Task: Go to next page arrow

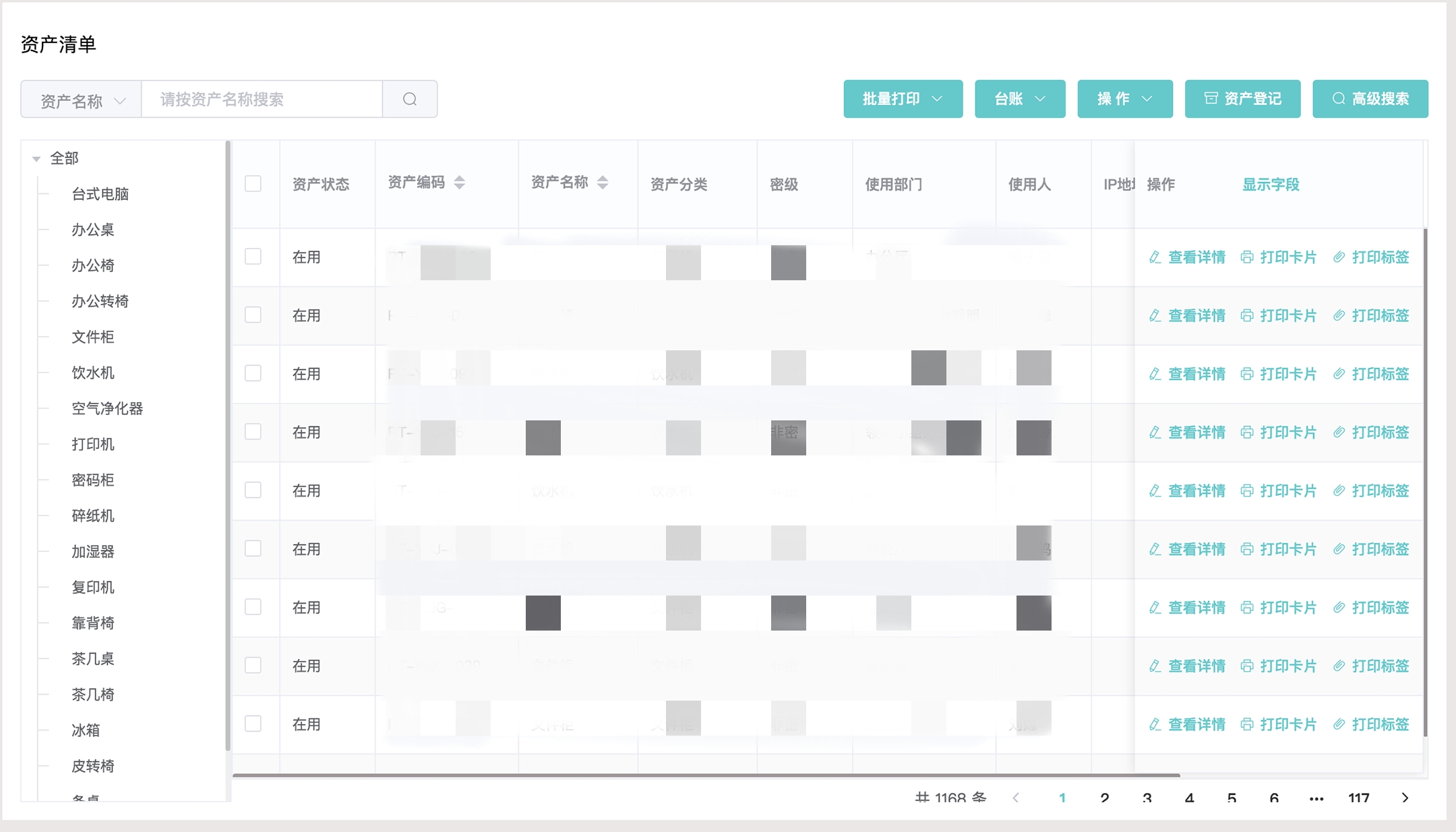Action: [x=1405, y=798]
